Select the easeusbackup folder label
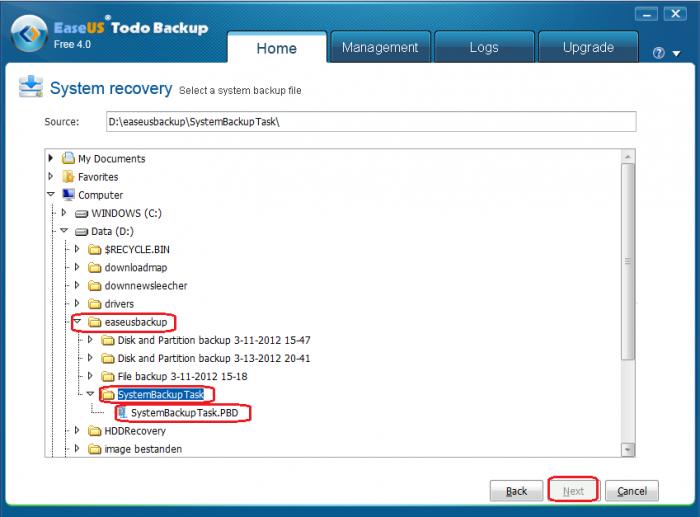This screenshot has height=517, width=700. (x=136, y=322)
